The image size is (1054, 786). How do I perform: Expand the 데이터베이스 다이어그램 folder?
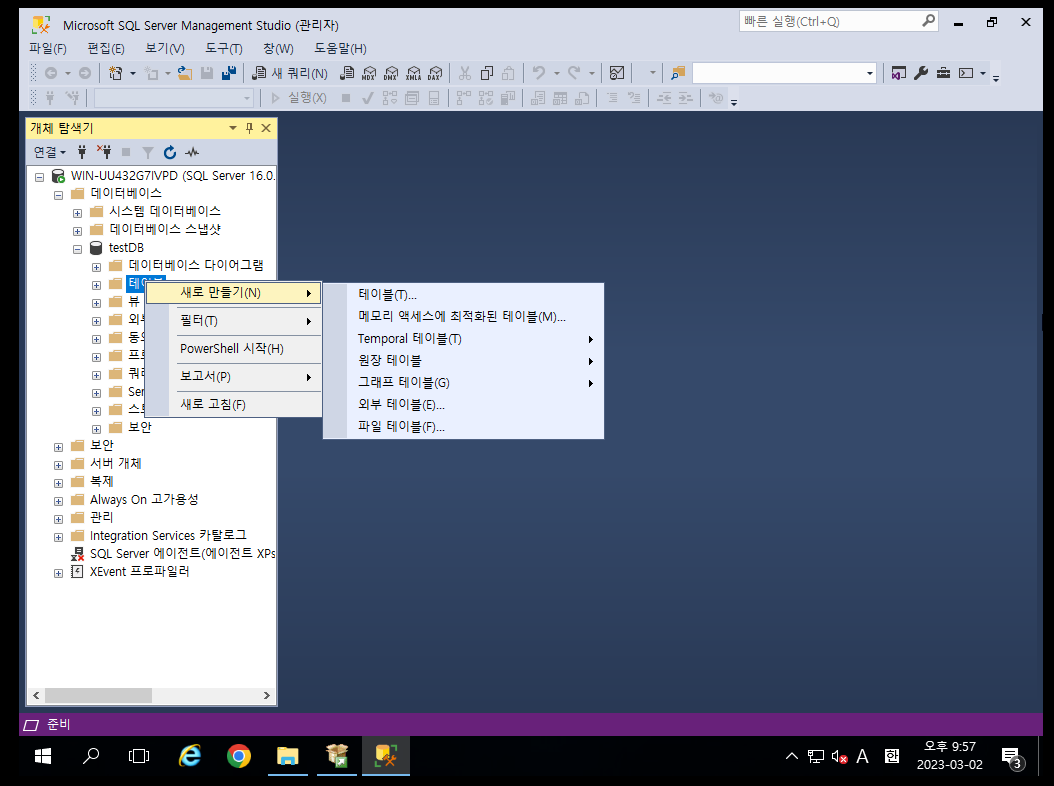96,267
